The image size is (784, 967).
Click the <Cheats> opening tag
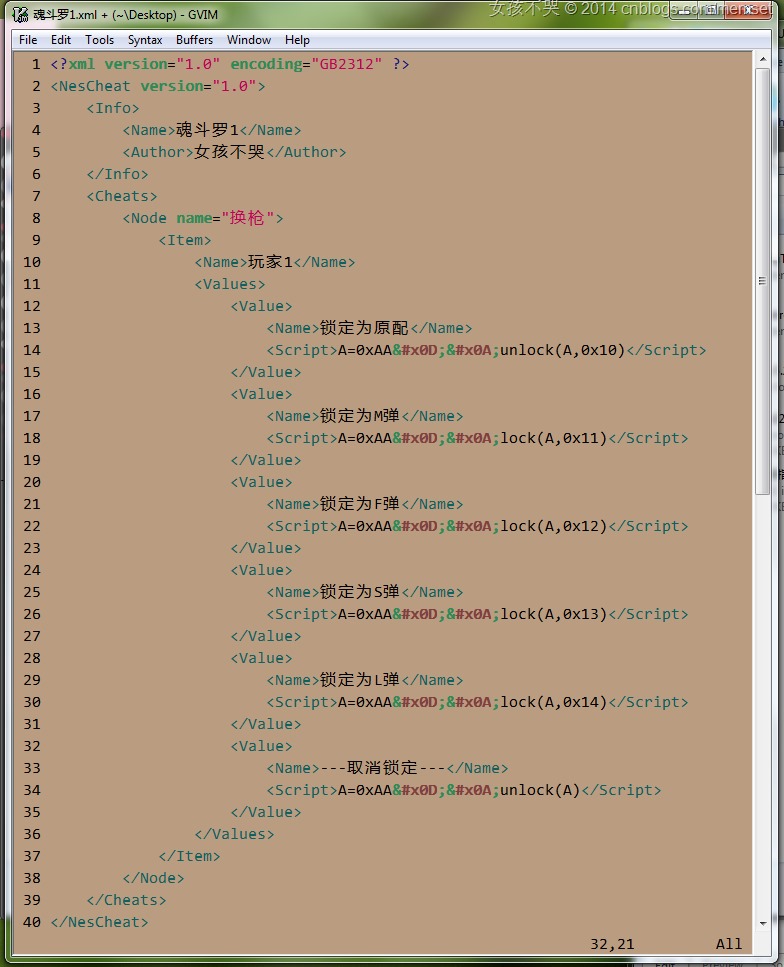[122, 196]
